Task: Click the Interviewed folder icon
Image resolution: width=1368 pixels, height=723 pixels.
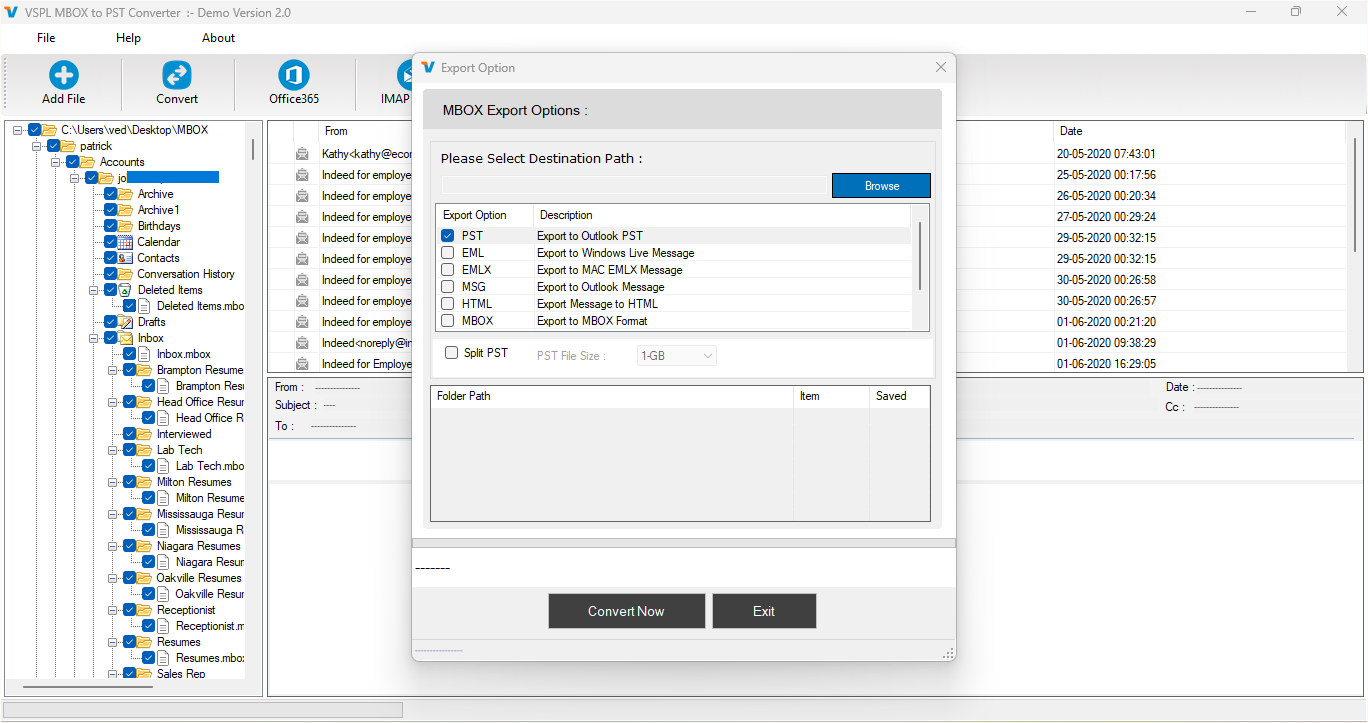Action: pyautogui.click(x=144, y=434)
